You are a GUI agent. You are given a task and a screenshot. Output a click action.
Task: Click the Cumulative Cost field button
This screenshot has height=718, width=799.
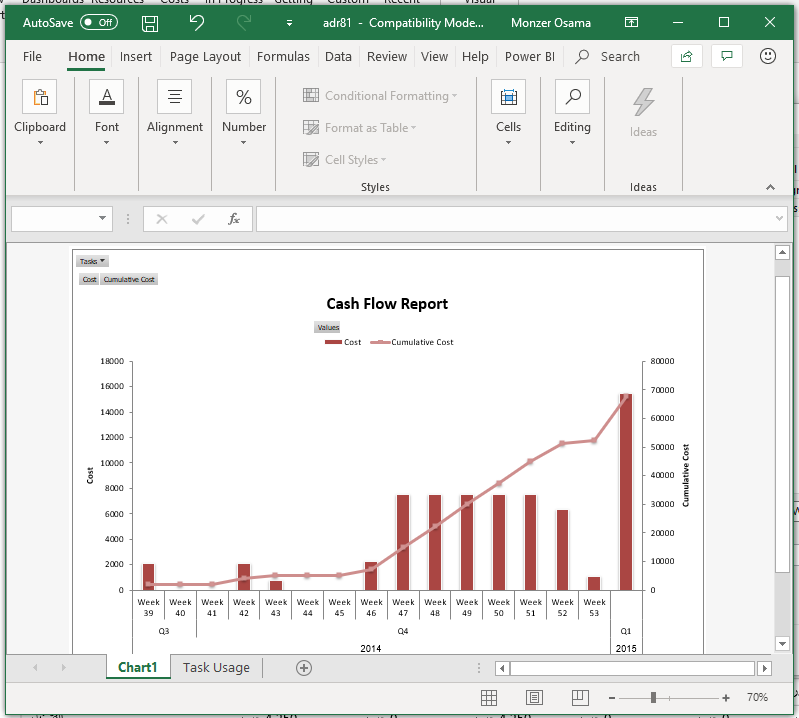pos(129,280)
